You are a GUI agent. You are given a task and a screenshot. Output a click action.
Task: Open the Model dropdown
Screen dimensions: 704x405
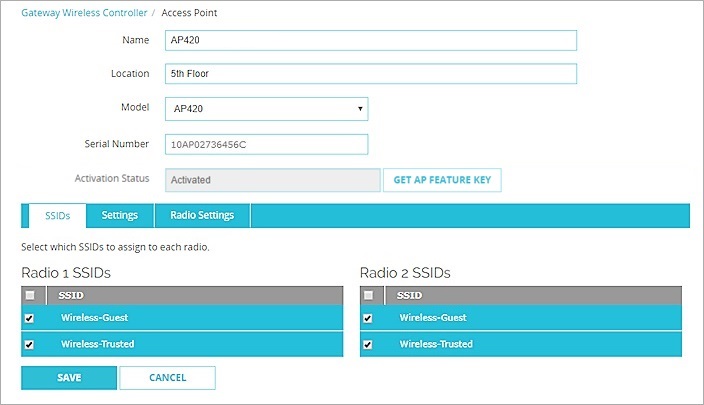point(266,108)
